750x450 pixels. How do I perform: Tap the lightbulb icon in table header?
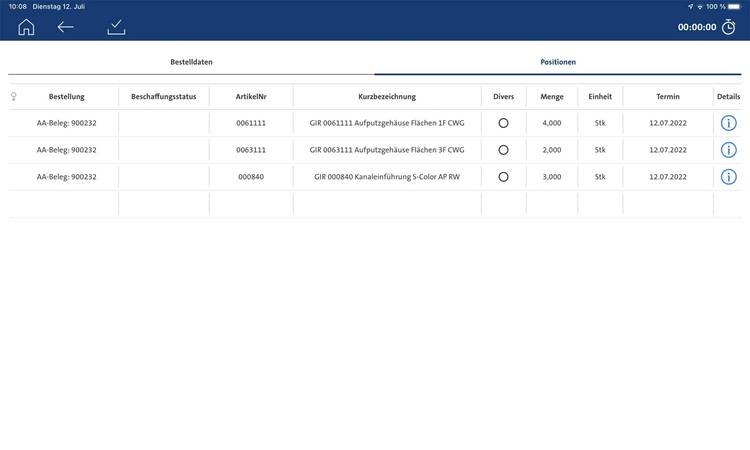[x=14, y=97]
